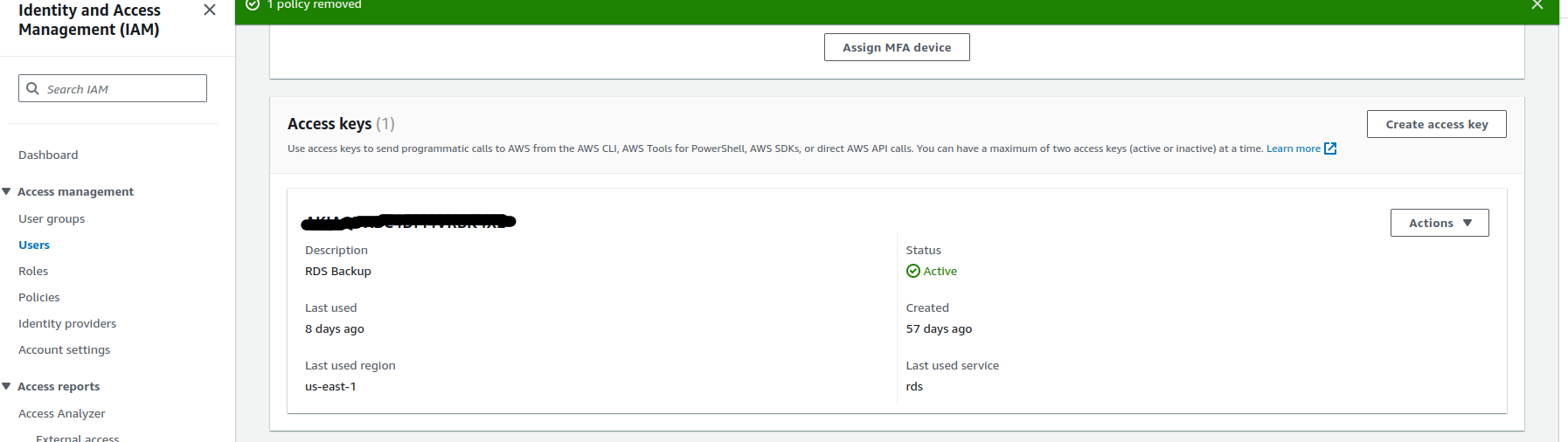Click the green Active status check icon
1568x442 pixels.
click(913, 271)
